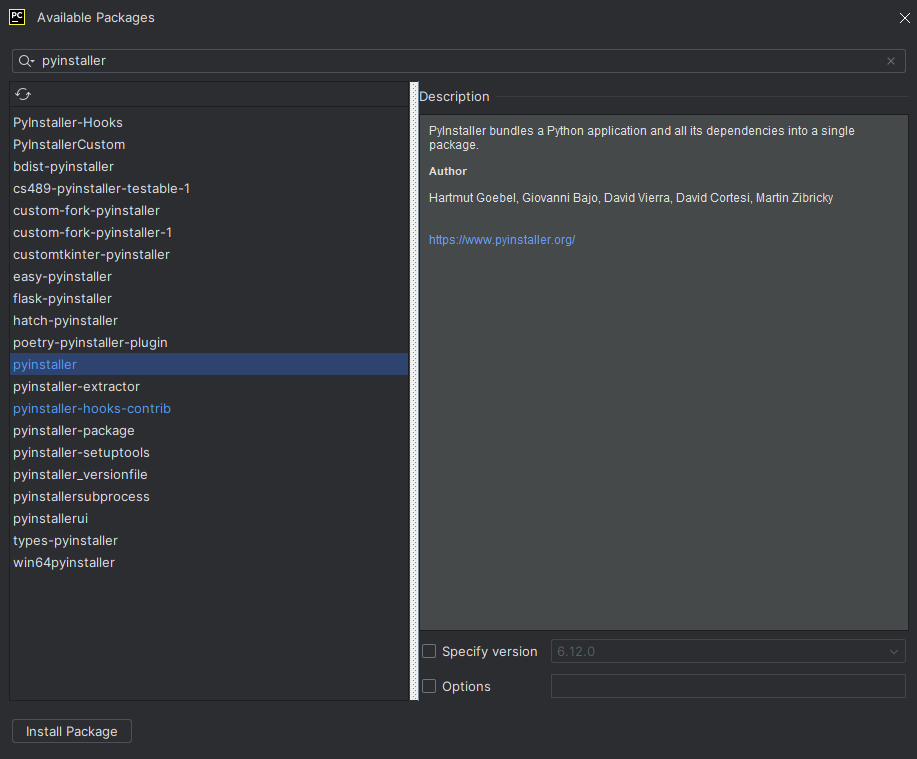
Task: Select the pyinstaller_versionfile package
Action: tap(209, 475)
